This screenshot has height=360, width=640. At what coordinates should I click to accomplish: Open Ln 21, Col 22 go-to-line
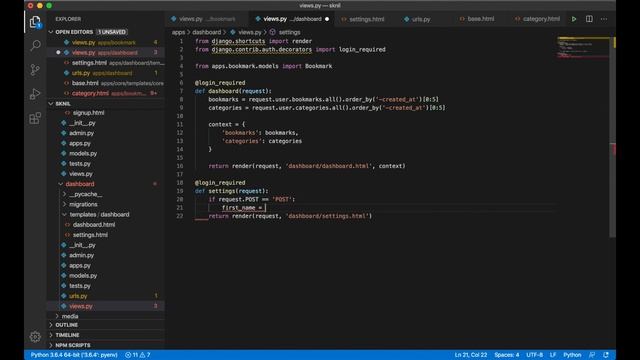point(471,355)
